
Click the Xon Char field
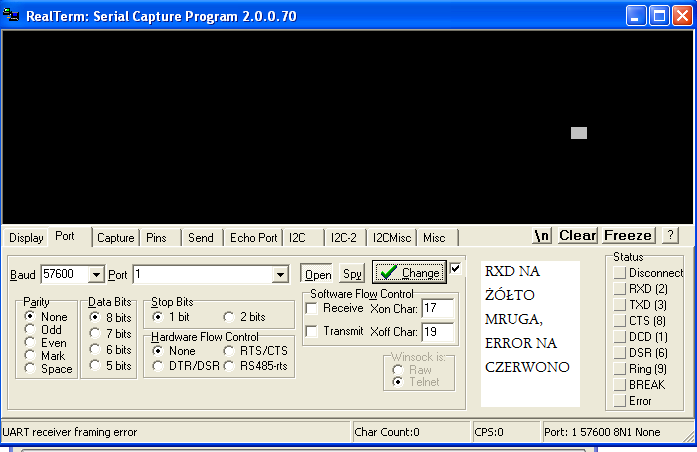coord(437,308)
